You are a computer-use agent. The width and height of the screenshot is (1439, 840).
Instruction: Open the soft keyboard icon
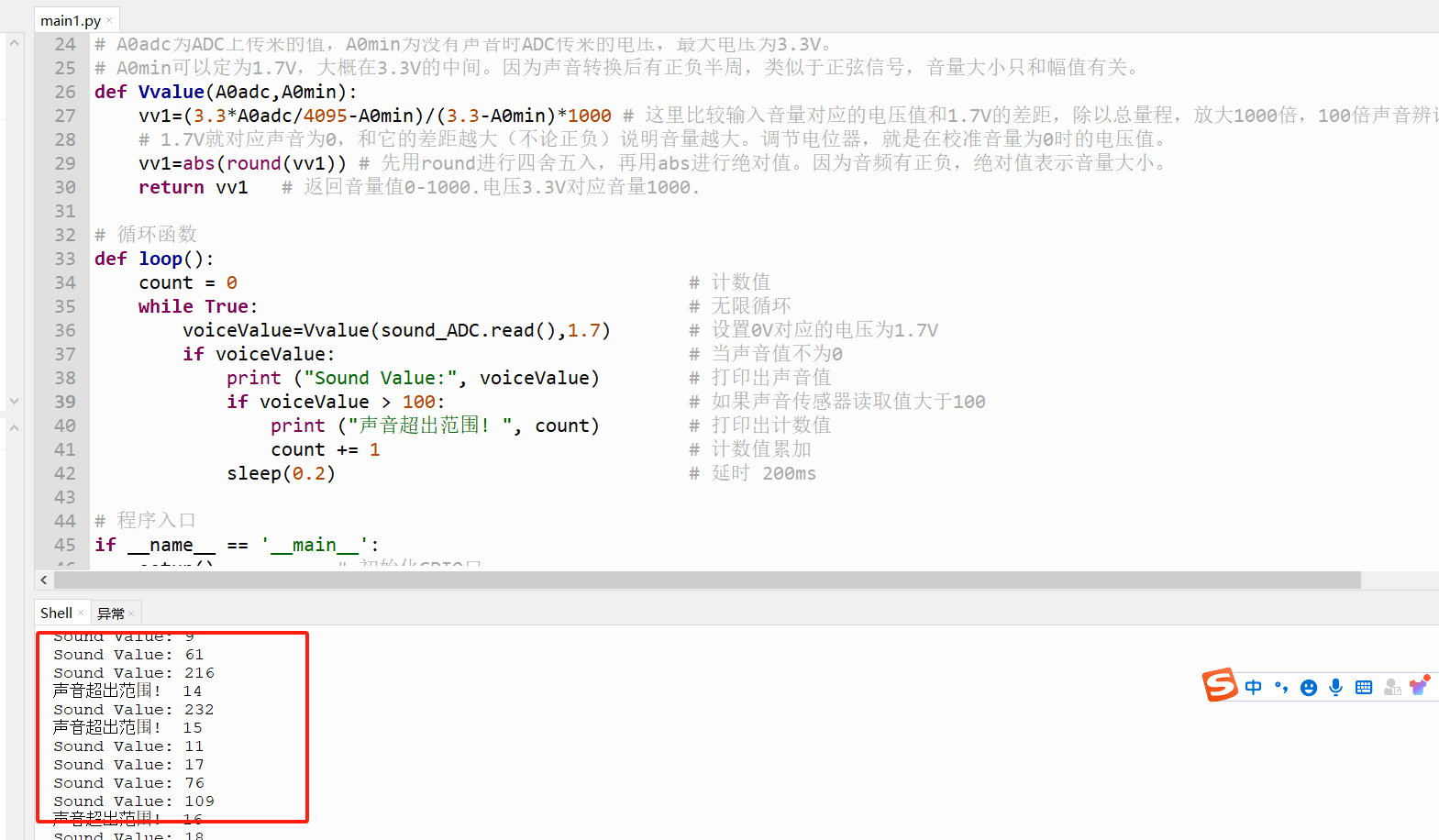click(x=1364, y=688)
